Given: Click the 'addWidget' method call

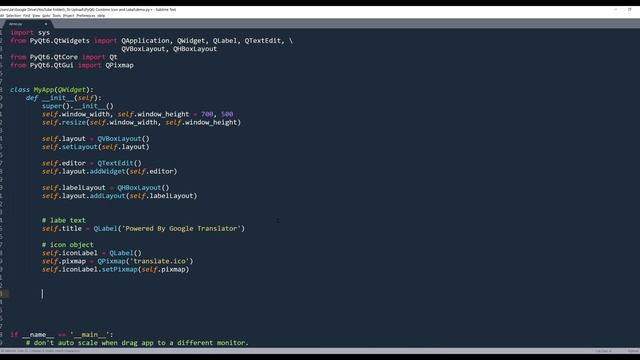Looking at the screenshot, I should coord(108,171).
